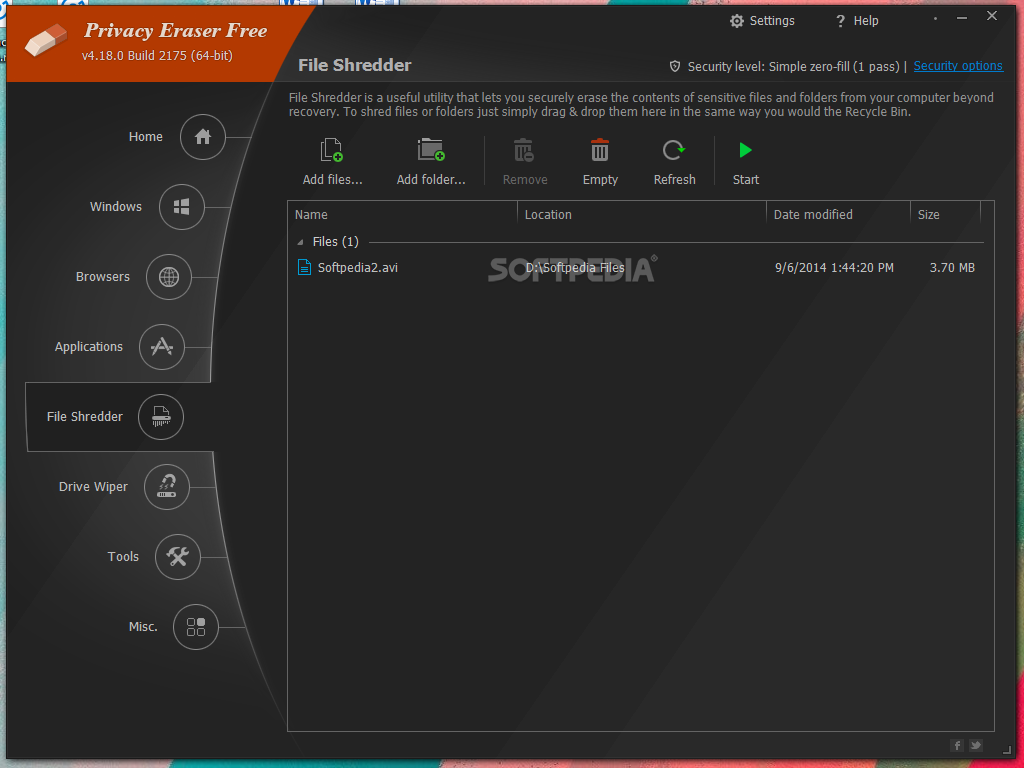Screen dimensions: 1024x768
Task: Open the Tools wrench icon
Action: (x=178, y=556)
